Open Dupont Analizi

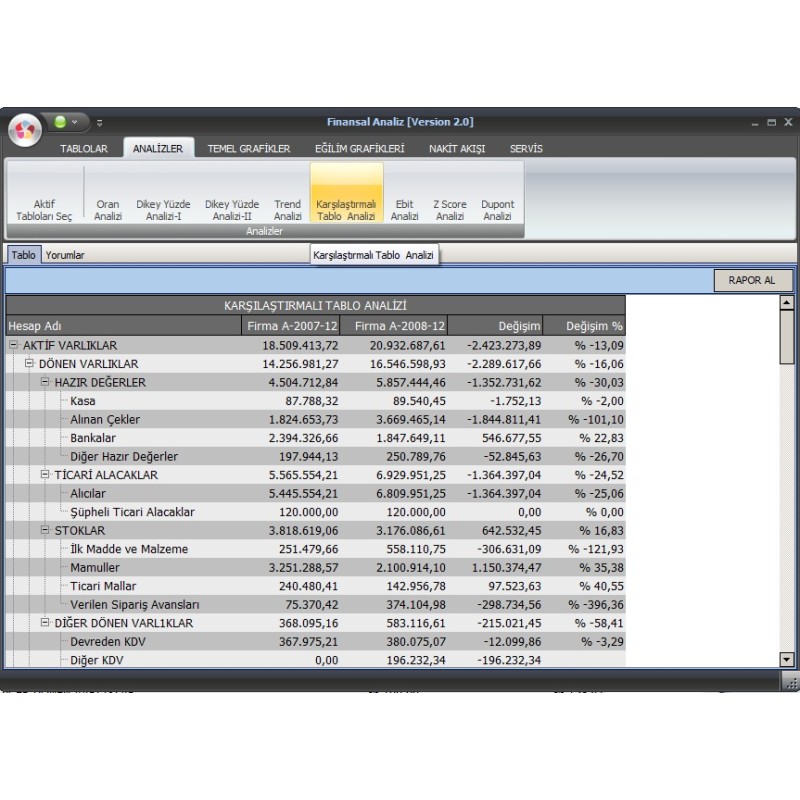click(497, 194)
